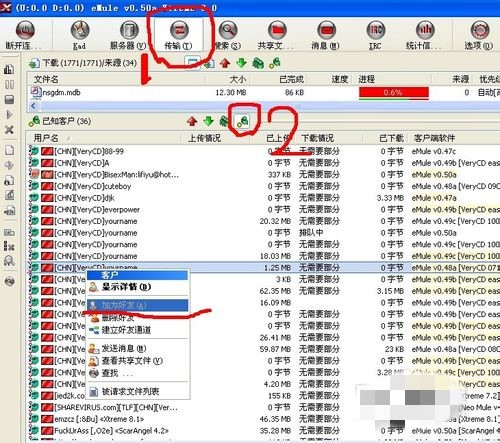Choose 建立好友通道 in the context menu
The image size is (500, 443).
(138, 330)
